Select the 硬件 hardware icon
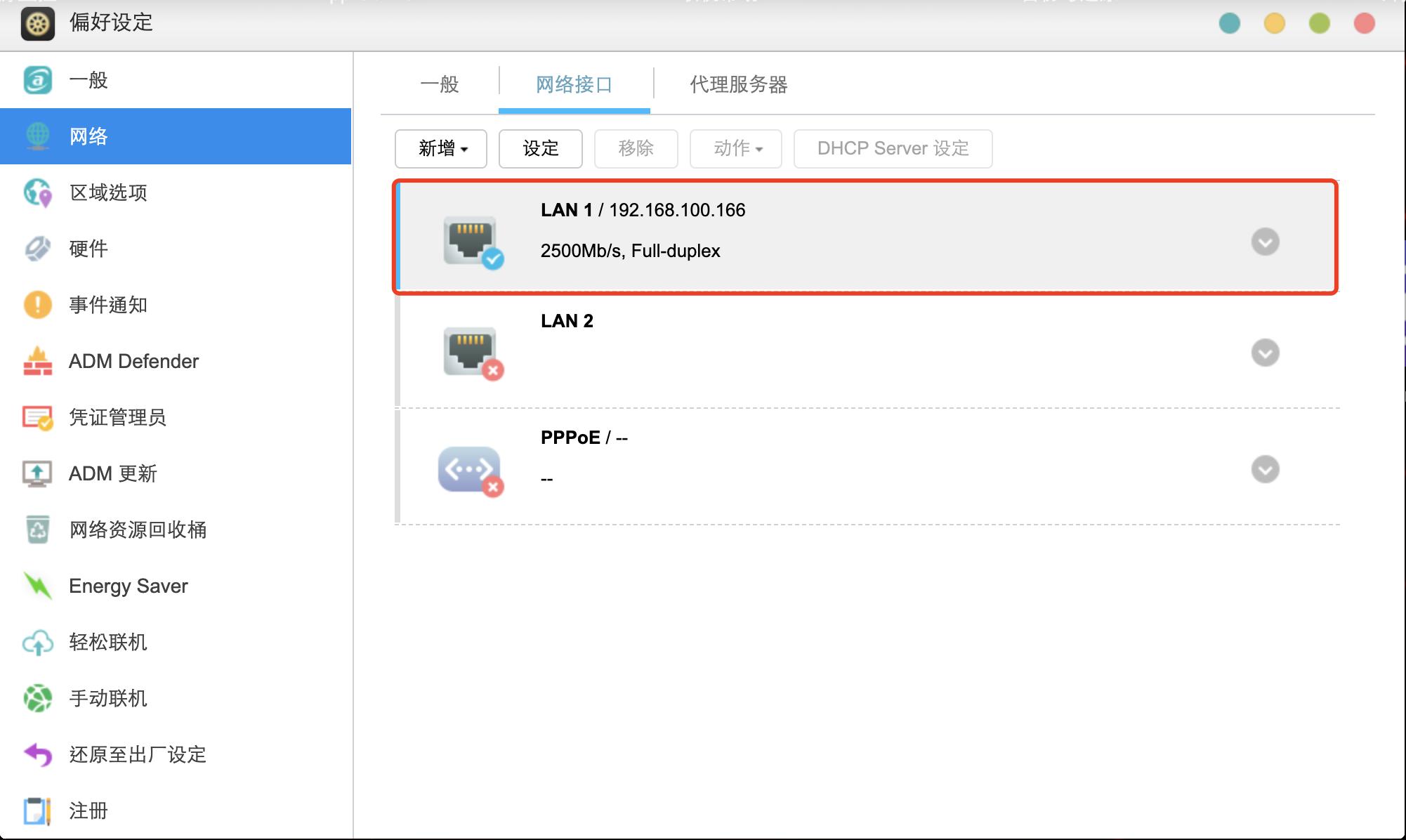1406x840 pixels. pyautogui.click(x=37, y=249)
